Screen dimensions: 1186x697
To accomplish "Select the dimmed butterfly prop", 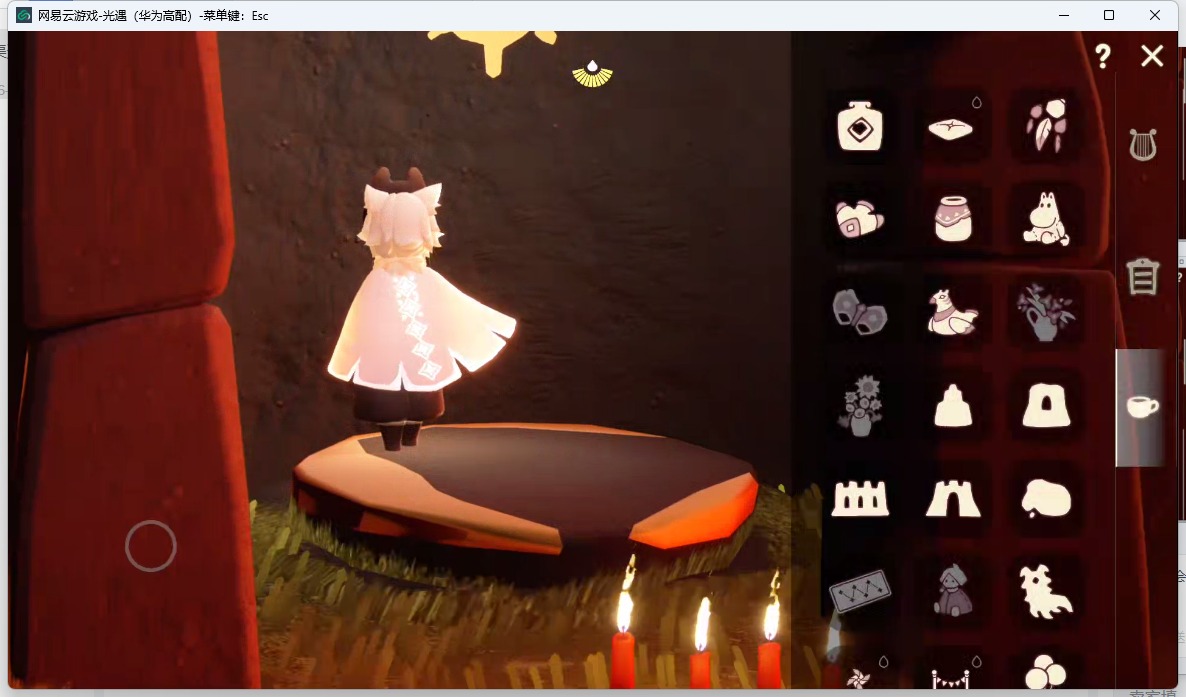I will click(860, 311).
